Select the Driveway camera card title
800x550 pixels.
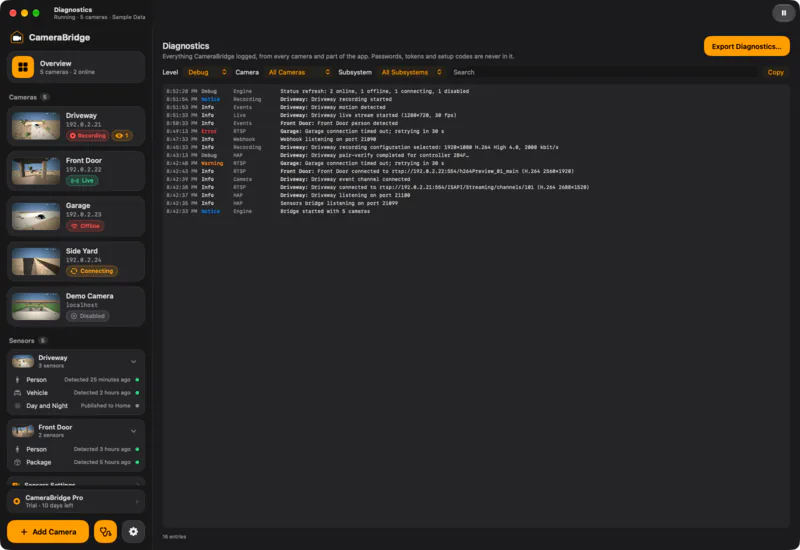(81, 116)
